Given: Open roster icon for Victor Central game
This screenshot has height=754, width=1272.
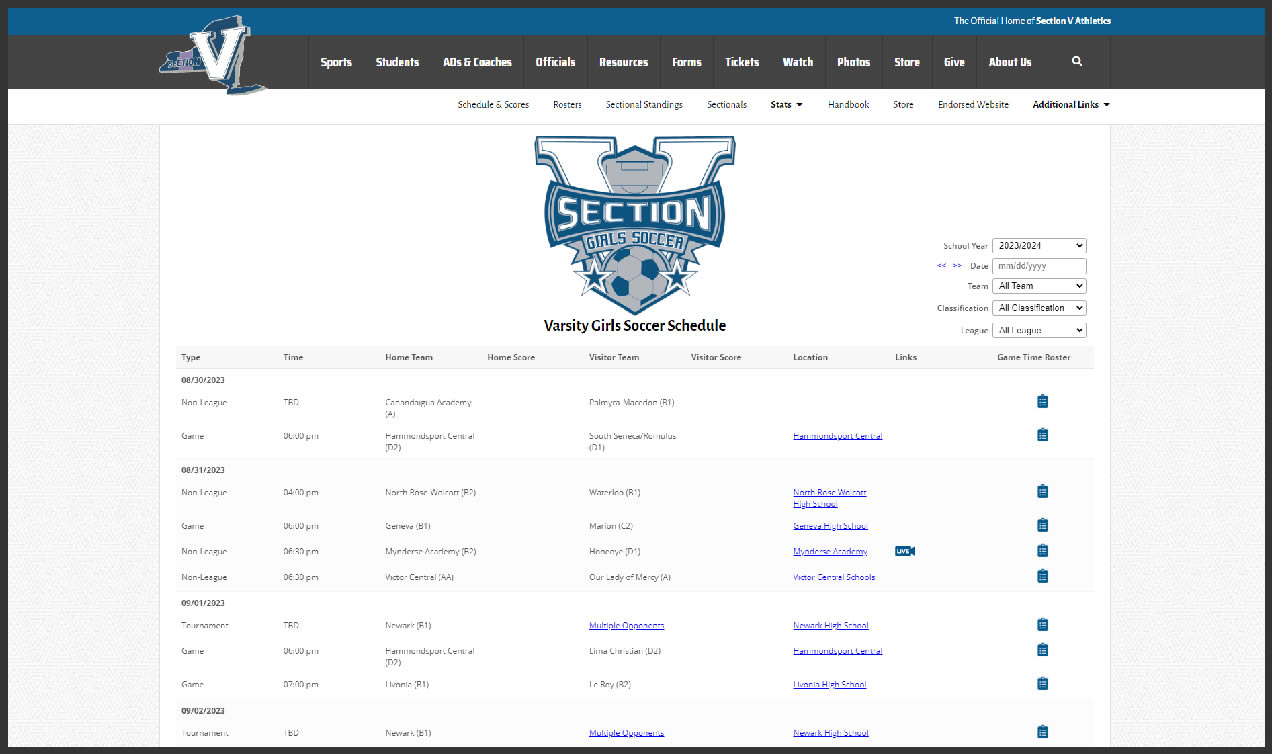Looking at the screenshot, I should pyautogui.click(x=1042, y=576).
